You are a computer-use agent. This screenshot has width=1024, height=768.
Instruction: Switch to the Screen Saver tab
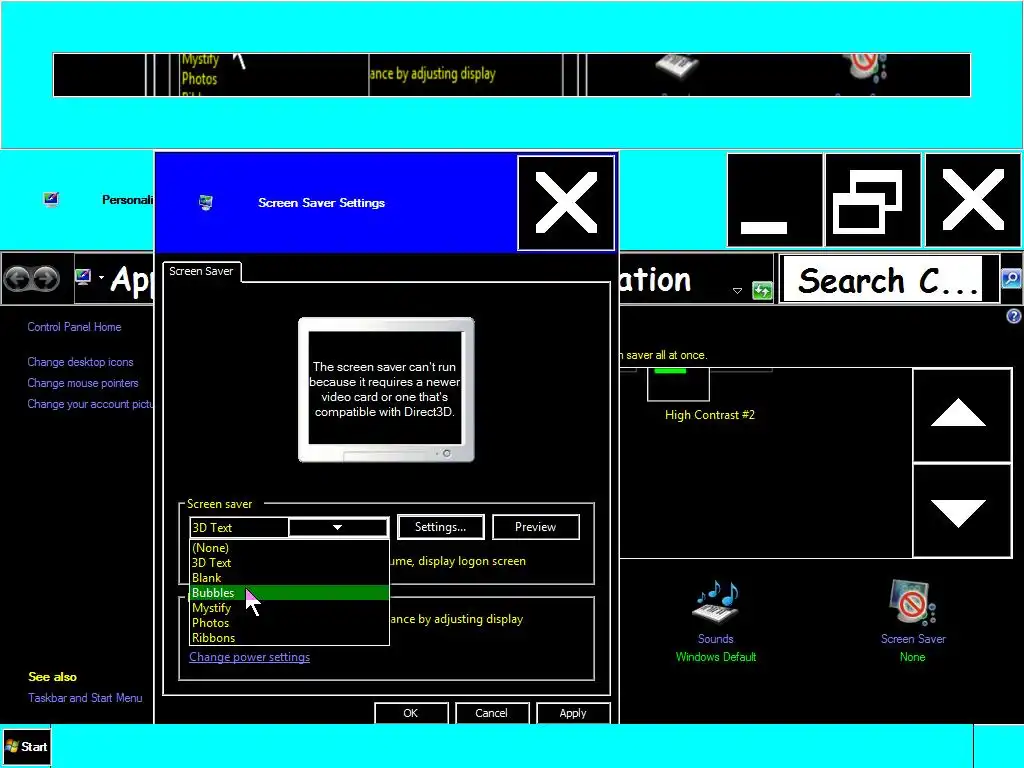coord(201,271)
